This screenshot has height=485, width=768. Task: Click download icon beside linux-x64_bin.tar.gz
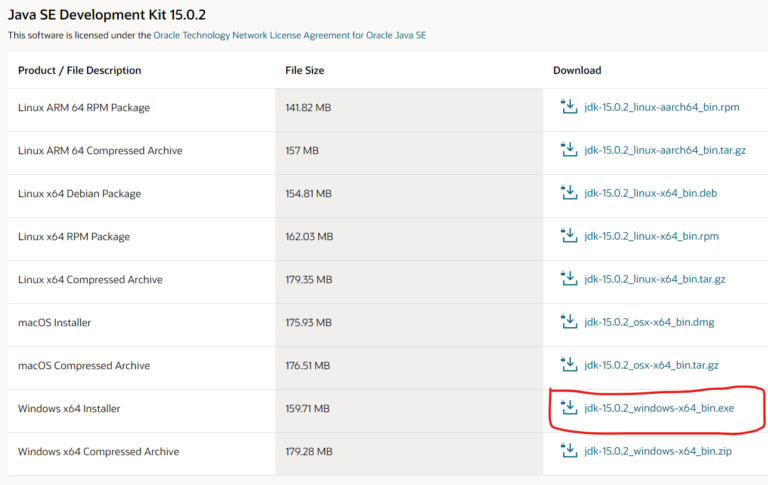coord(569,279)
